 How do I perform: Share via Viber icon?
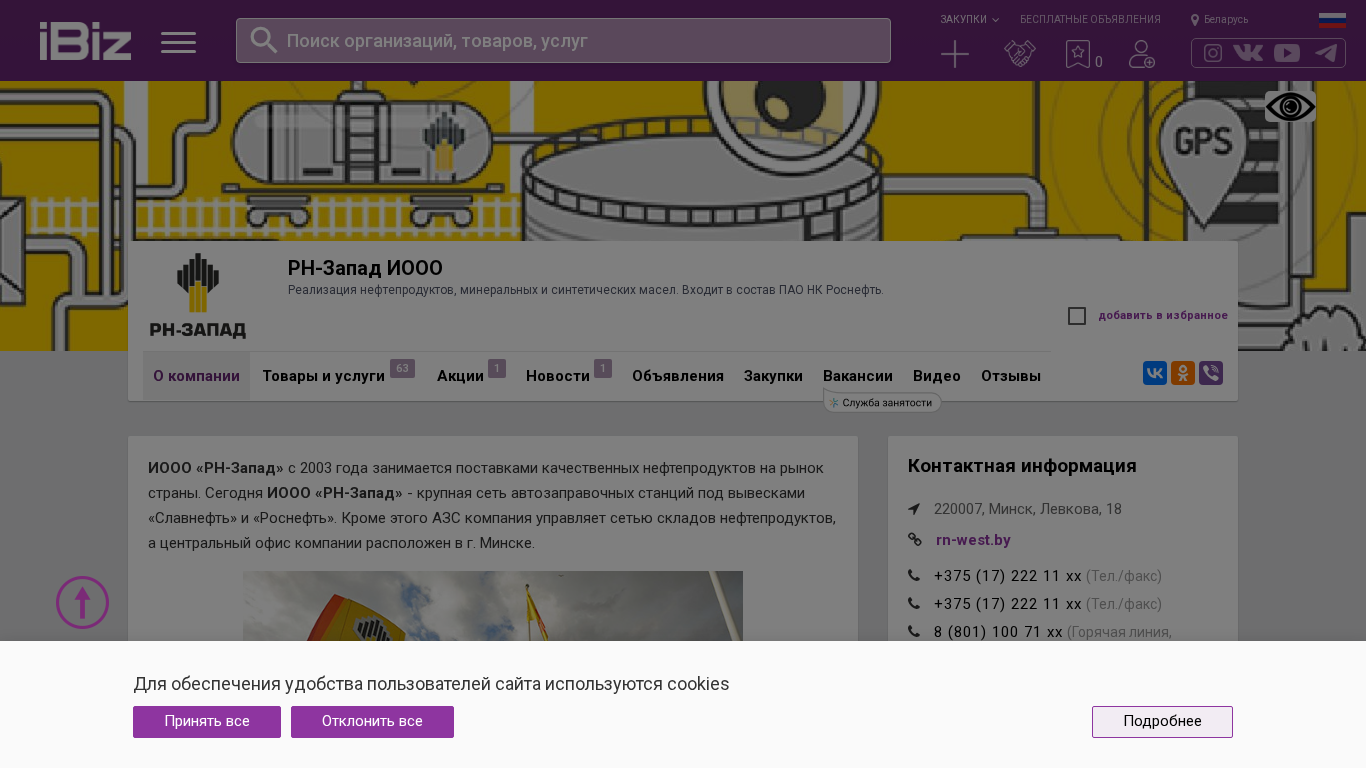[x=1211, y=374]
